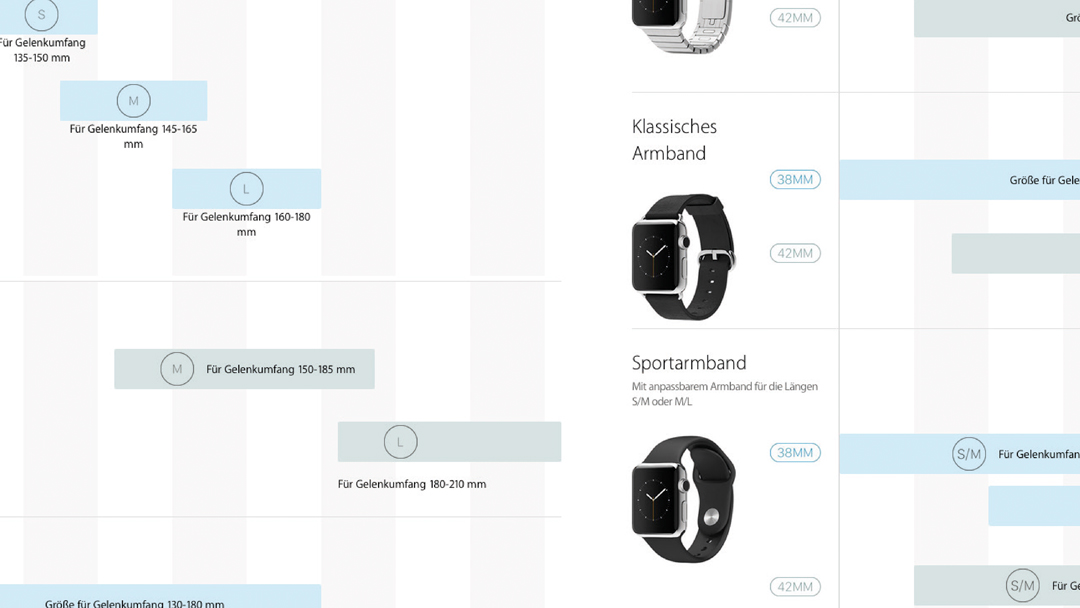
Task: Click the black classic buckle watch image
Action: (x=683, y=257)
